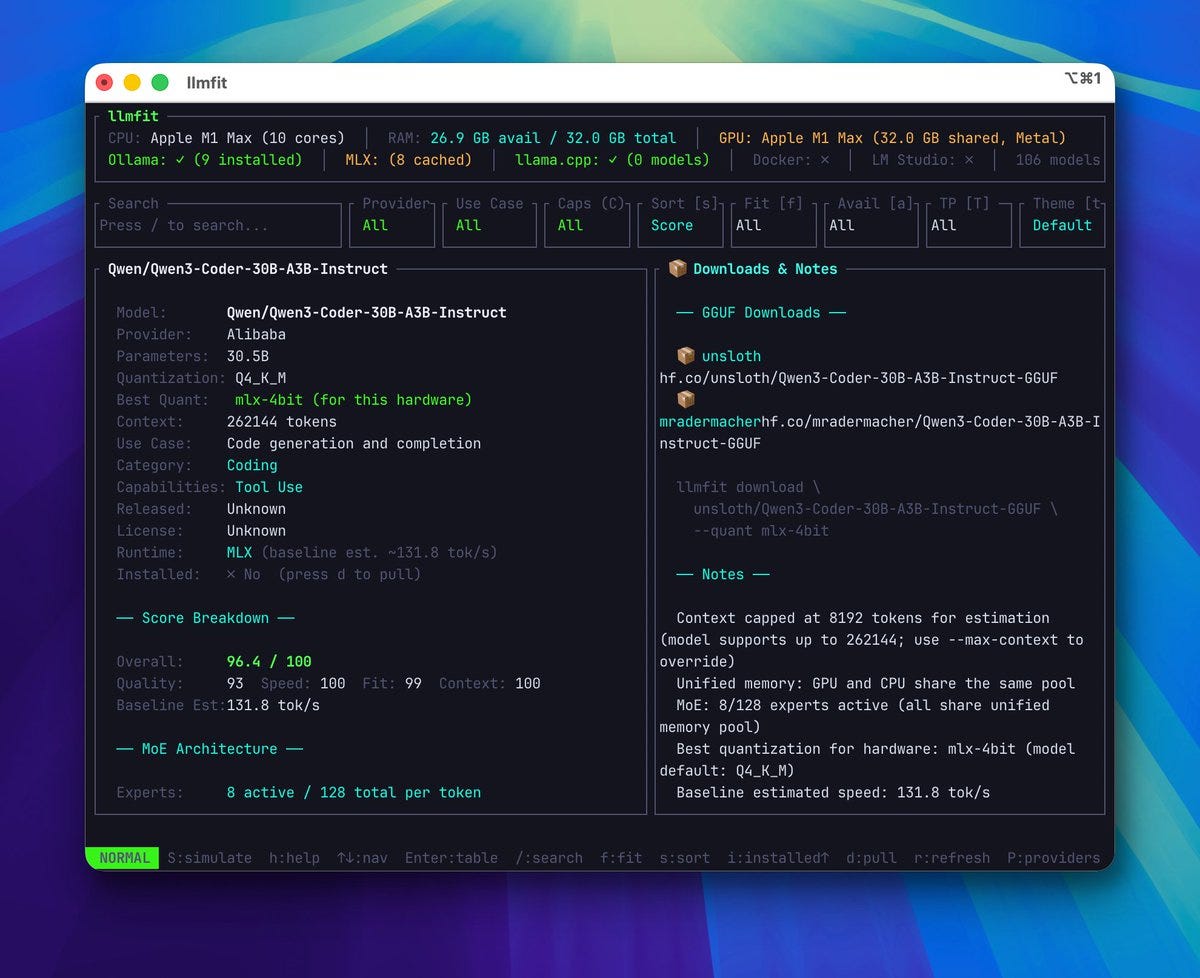Click the Parameters value 30.5B
Screen dimensions: 1200x978
click(247, 356)
